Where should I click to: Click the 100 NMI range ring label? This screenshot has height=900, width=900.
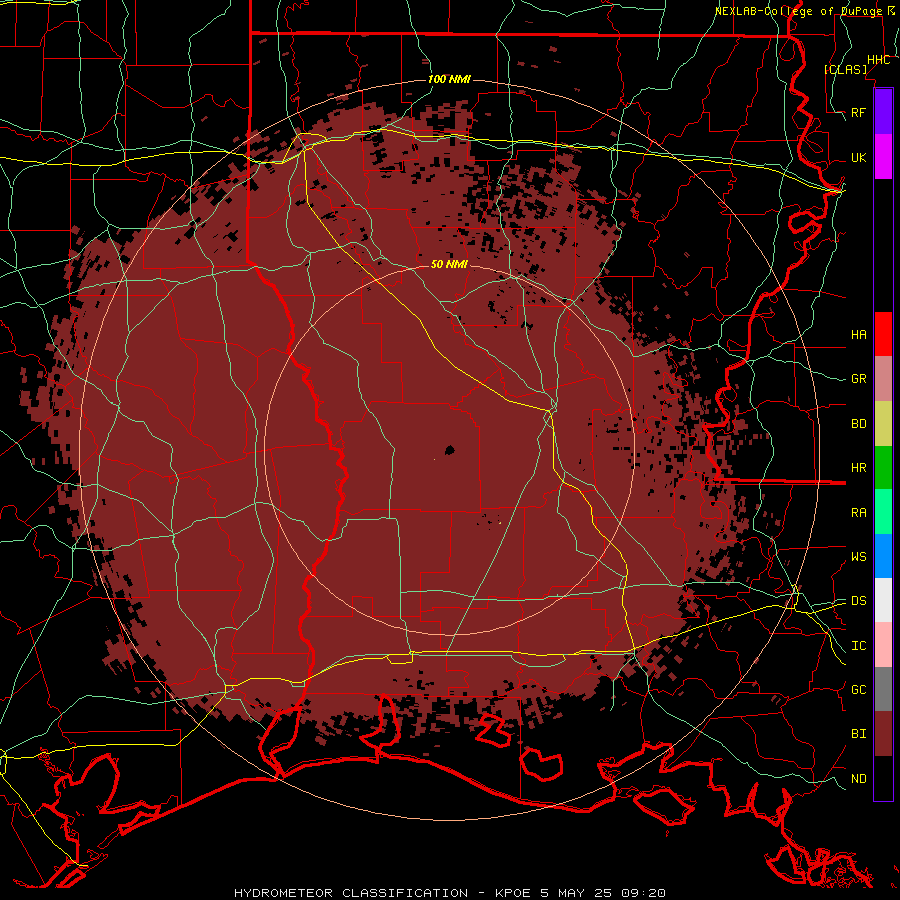coord(449,79)
